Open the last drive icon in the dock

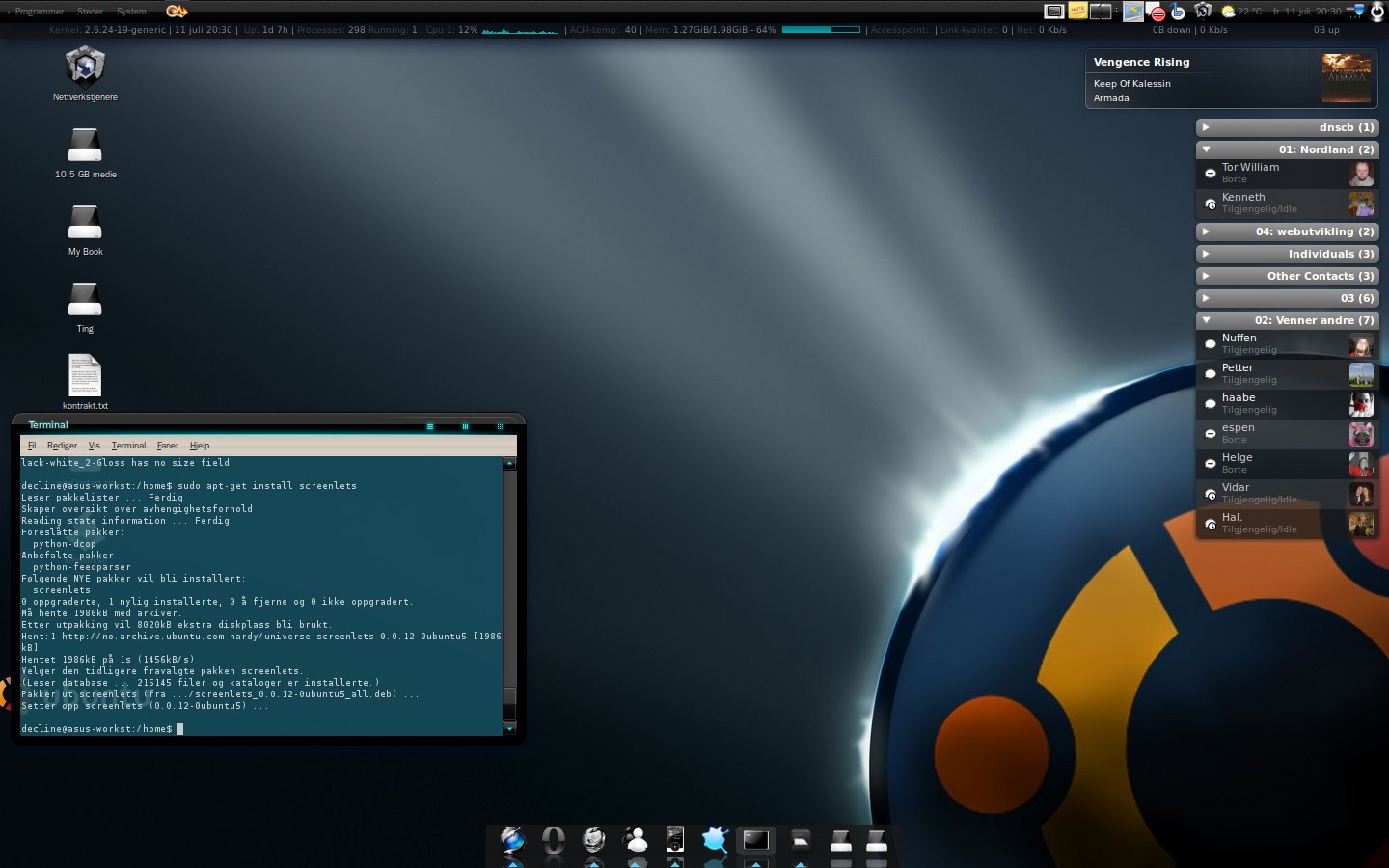877,841
